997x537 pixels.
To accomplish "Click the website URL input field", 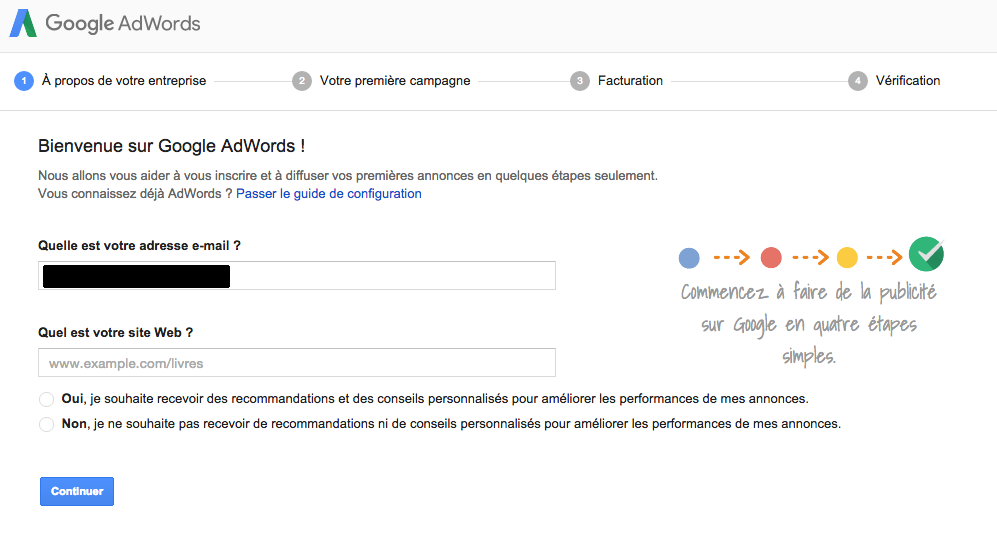I will pyautogui.click(x=297, y=363).
